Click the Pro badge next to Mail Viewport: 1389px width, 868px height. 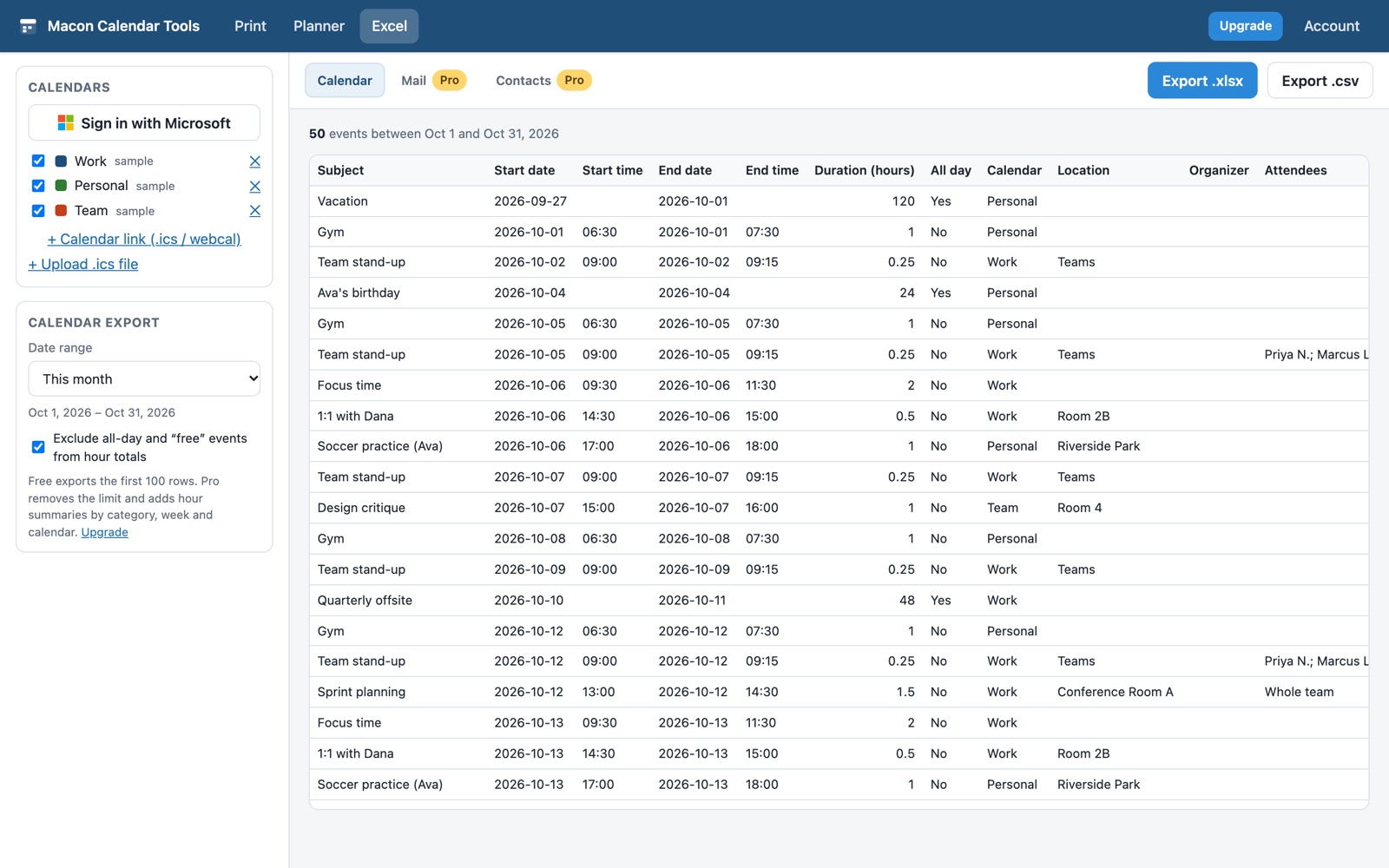[x=449, y=80]
